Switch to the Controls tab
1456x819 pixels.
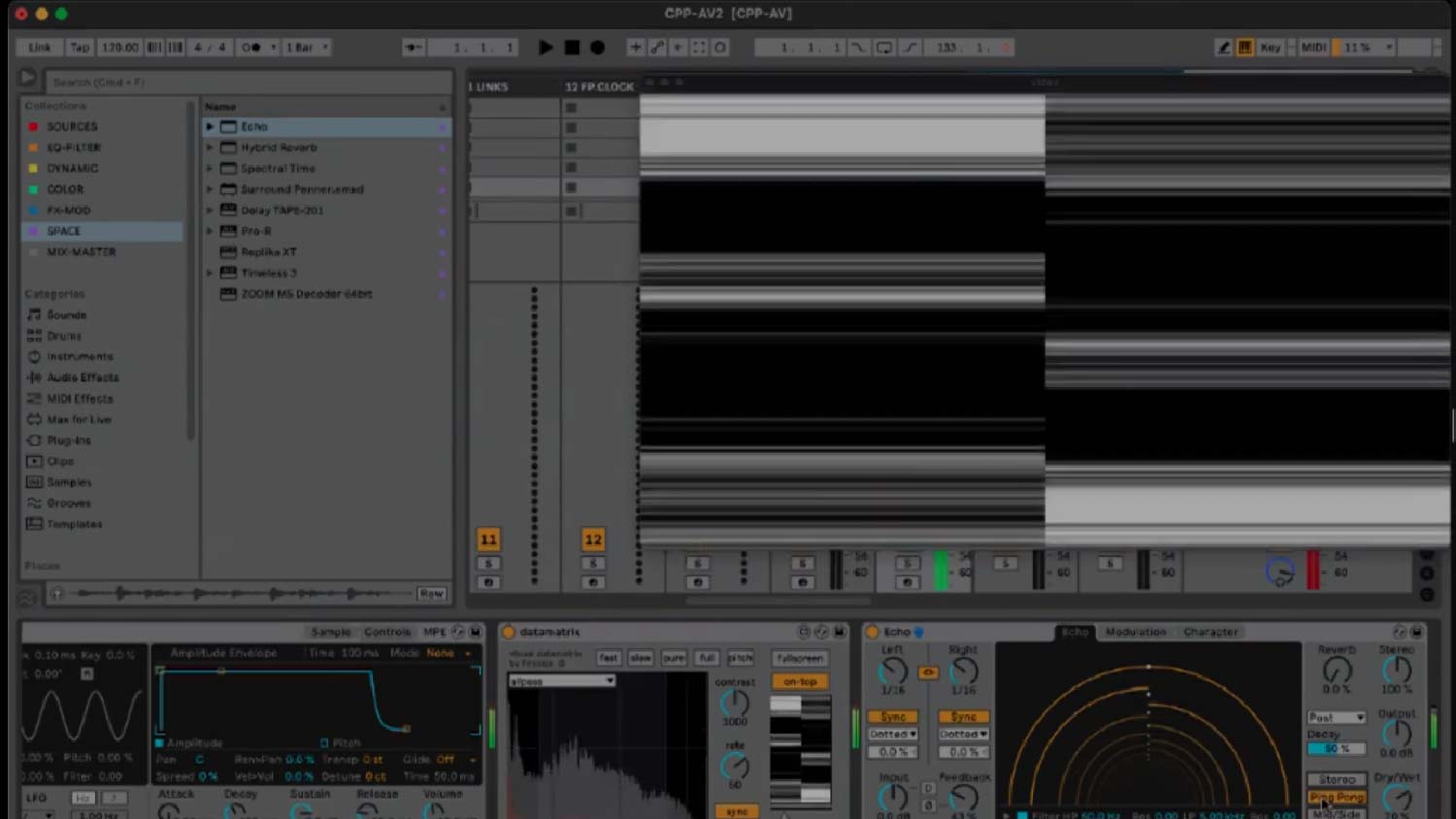(387, 632)
